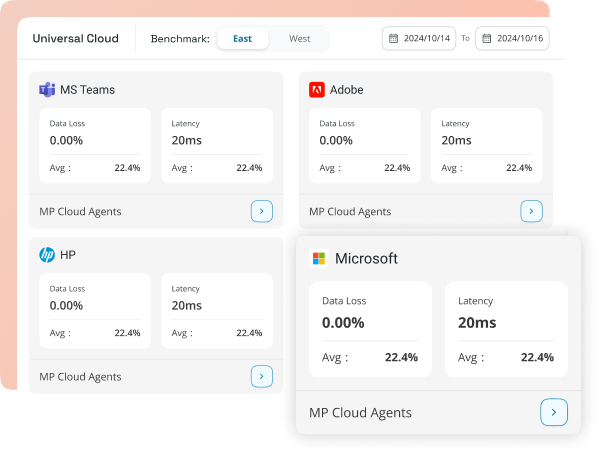Expand Microsoft MP Cloud Agents arrow
This screenshot has width=600, height=453.
coord(554,412)
